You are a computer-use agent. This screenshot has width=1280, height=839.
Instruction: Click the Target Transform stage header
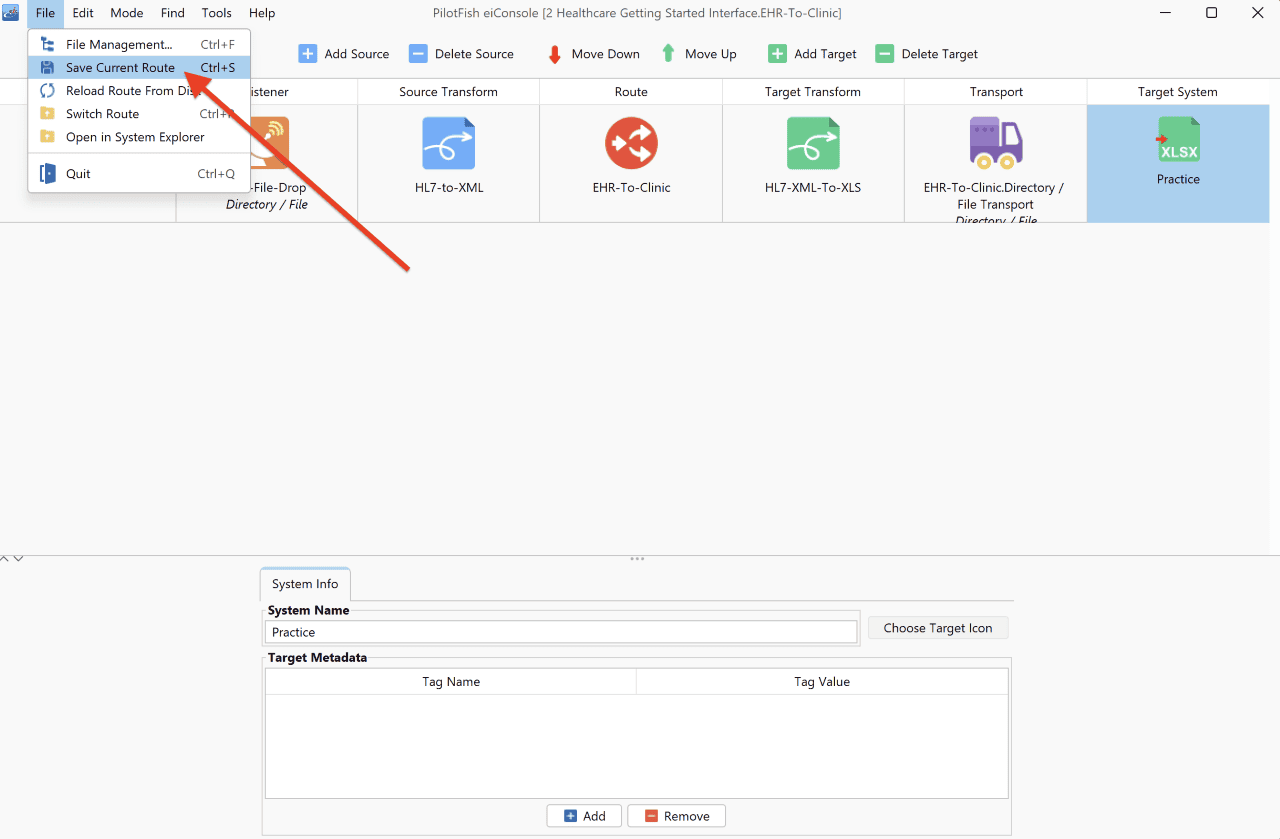[813, 92]
